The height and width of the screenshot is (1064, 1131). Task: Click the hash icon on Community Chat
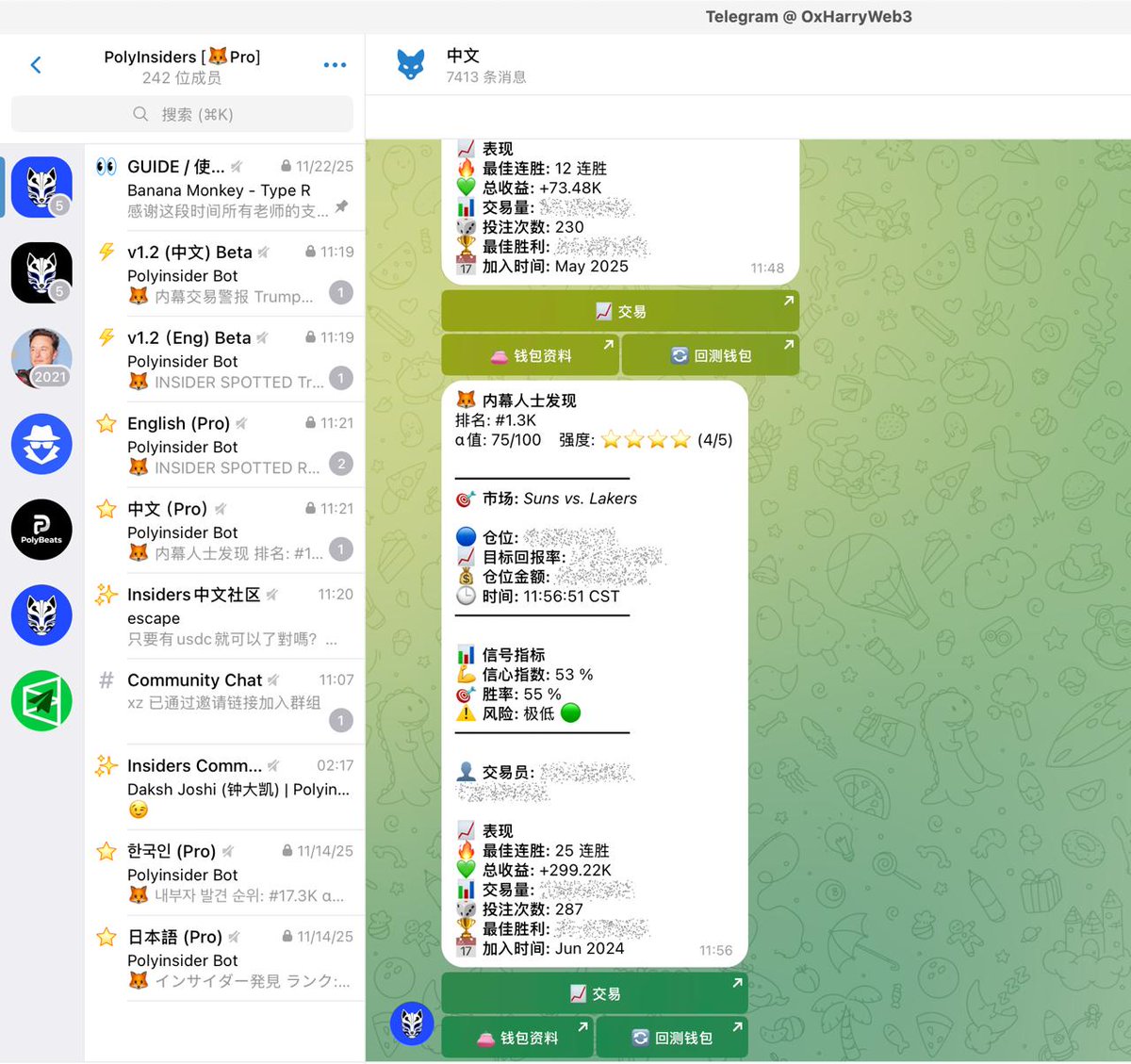(107, 679)
